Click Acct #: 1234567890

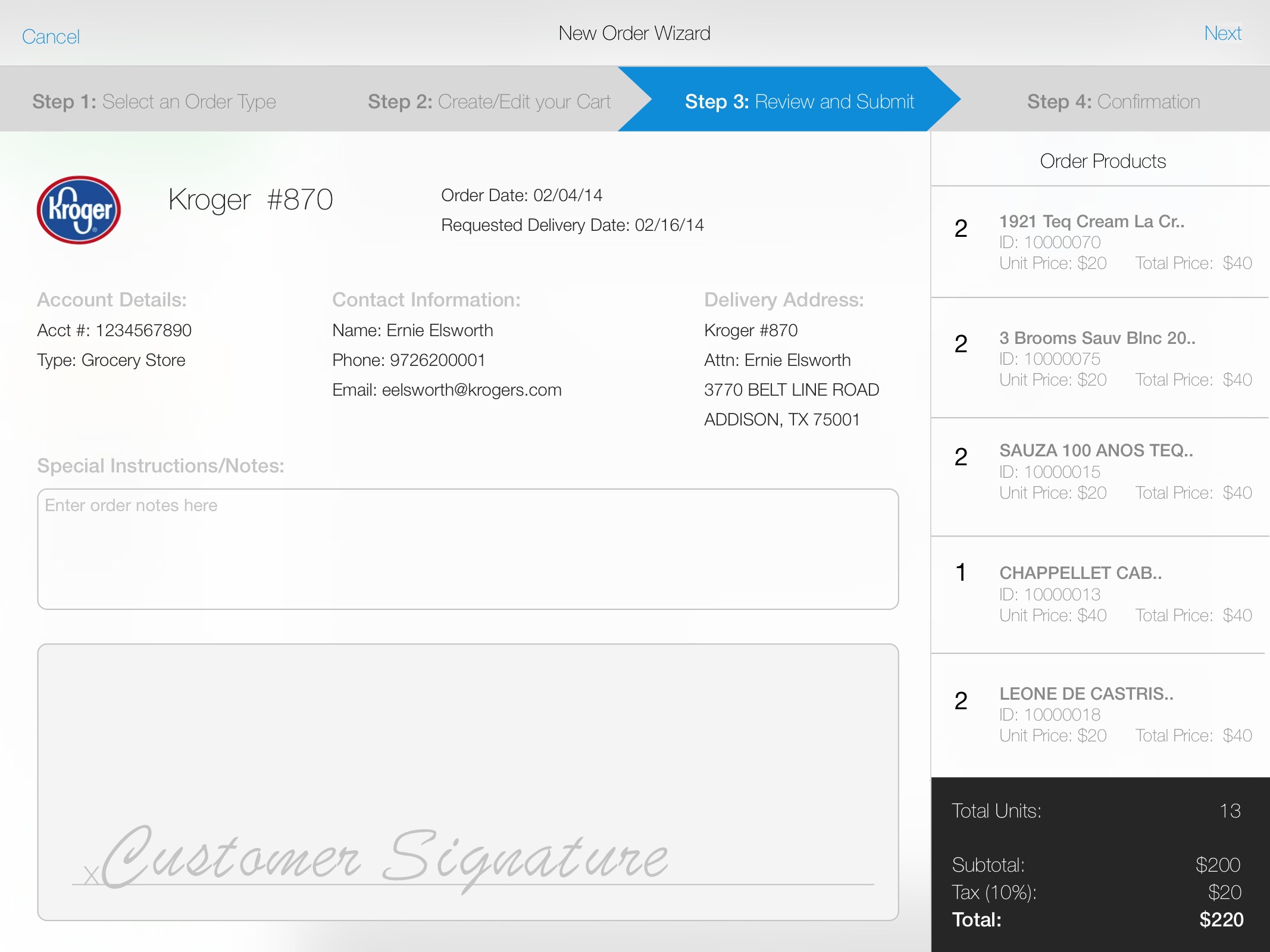(x=114, y=330)
